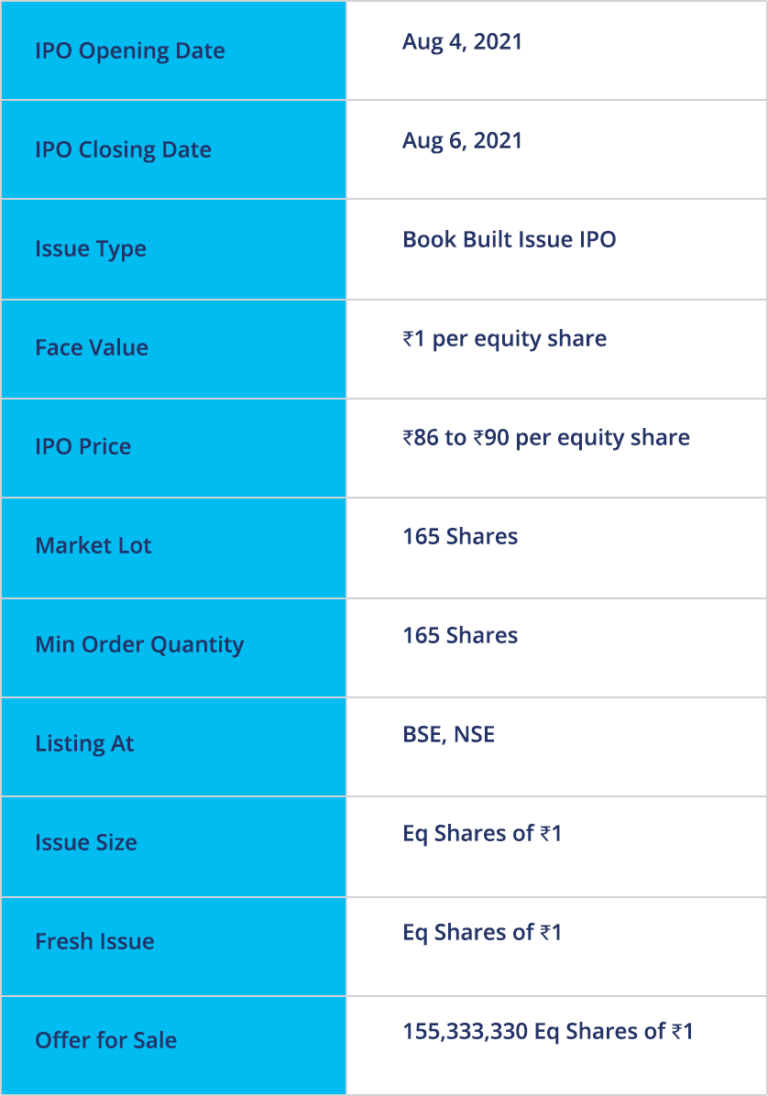Image resolution: width=768 pixels, height=1096 pixels.
Task: Click the Issue Type label
Action: click(91, 250)
